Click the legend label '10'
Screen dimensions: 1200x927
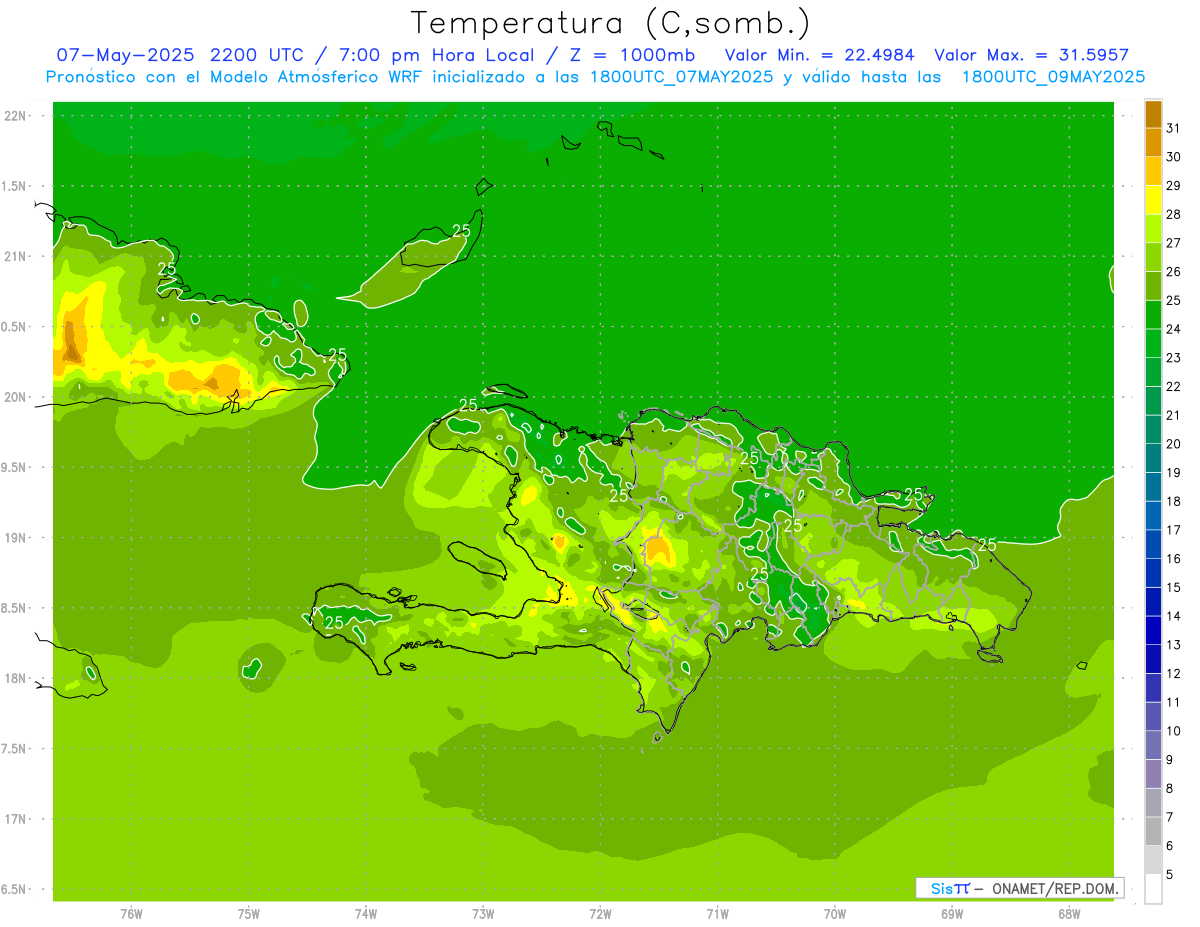1173,730
